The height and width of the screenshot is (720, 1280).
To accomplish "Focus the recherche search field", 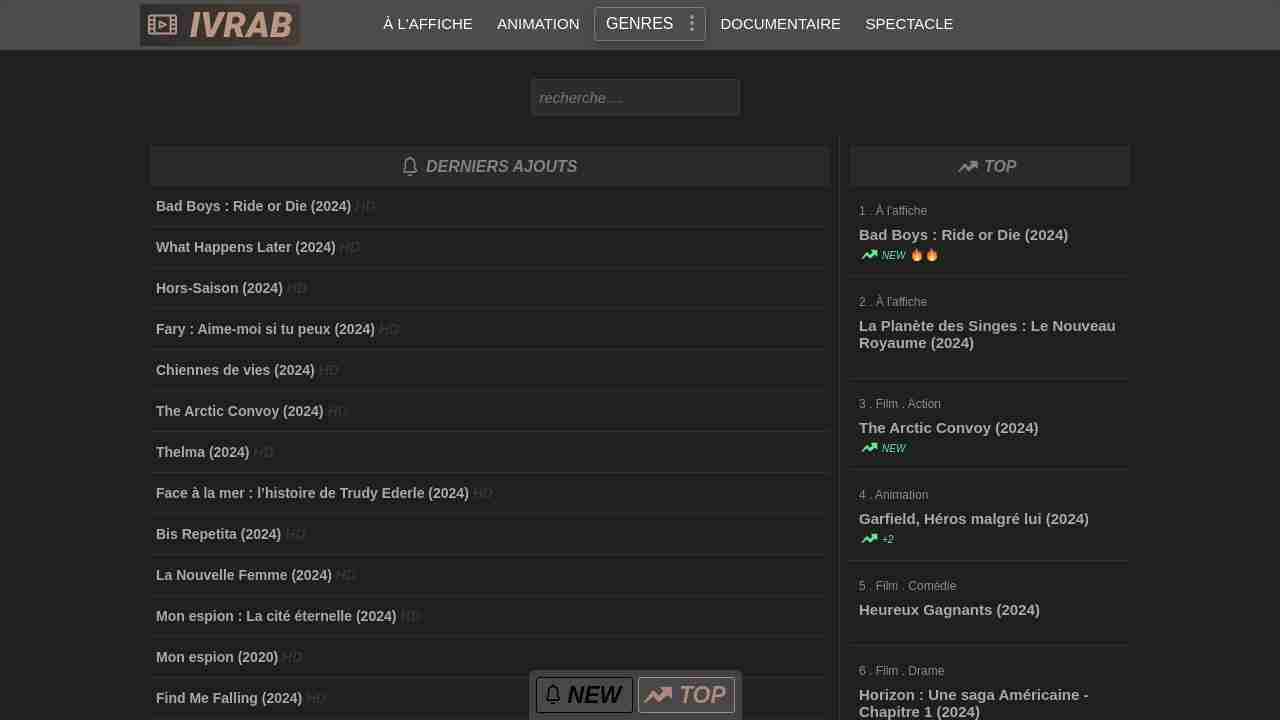I will [635, 98].
